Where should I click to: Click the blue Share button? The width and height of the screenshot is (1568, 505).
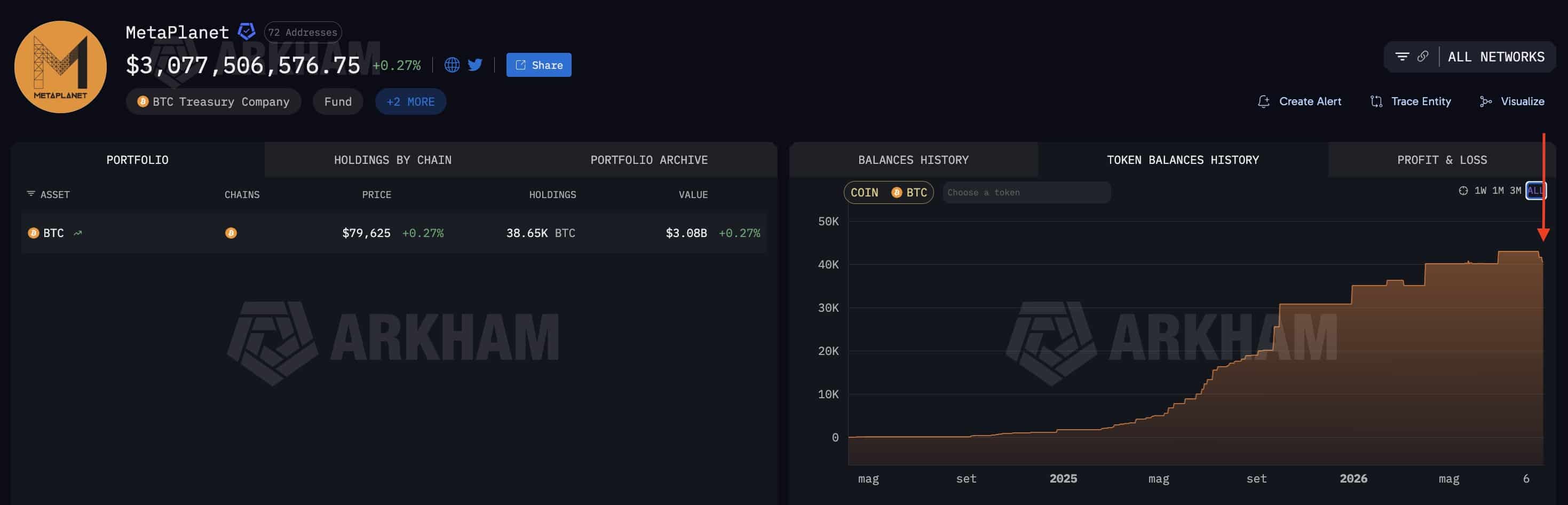click(x=538, y=65)
